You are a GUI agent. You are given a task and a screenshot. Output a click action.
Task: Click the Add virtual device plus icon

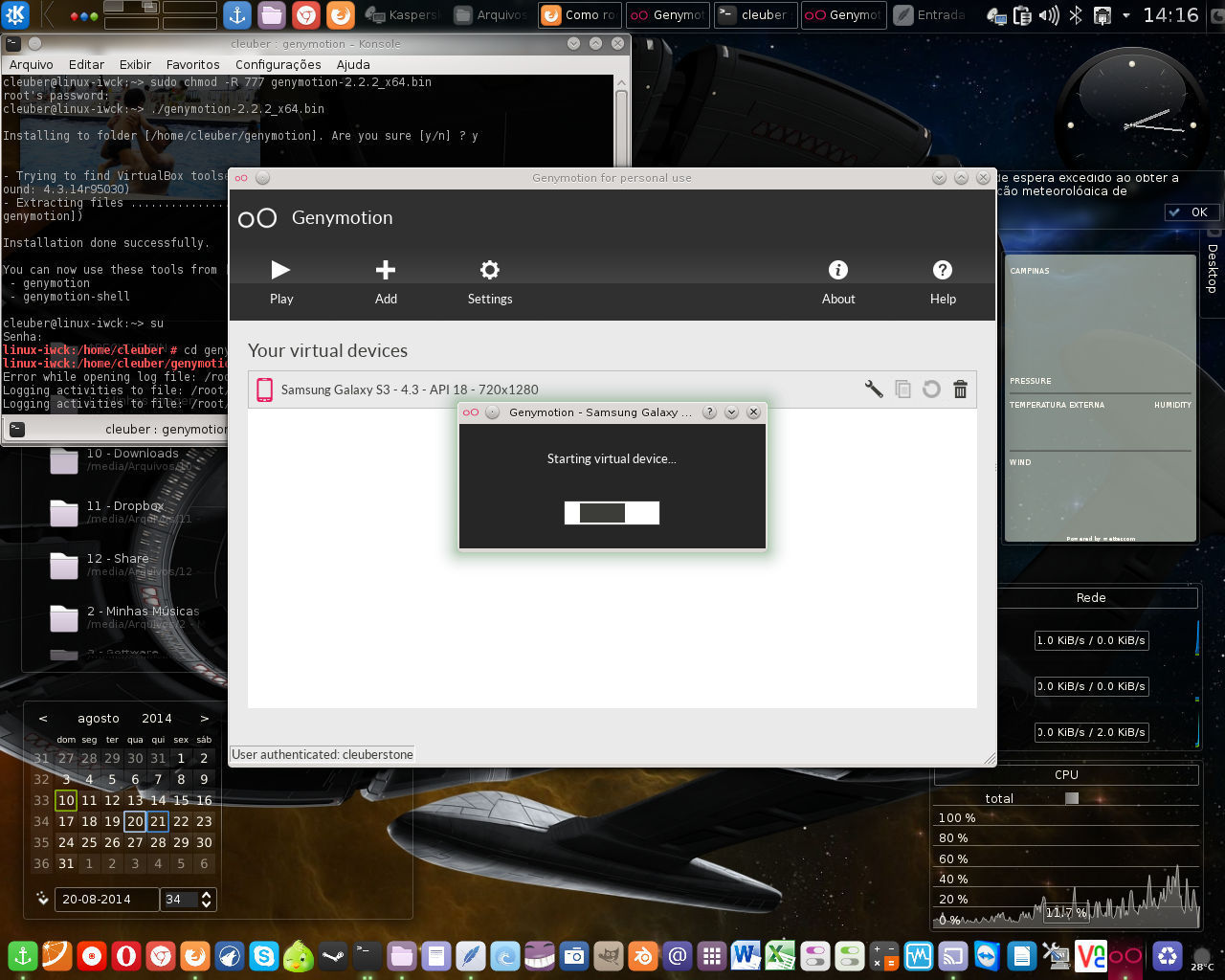(386, 271)
